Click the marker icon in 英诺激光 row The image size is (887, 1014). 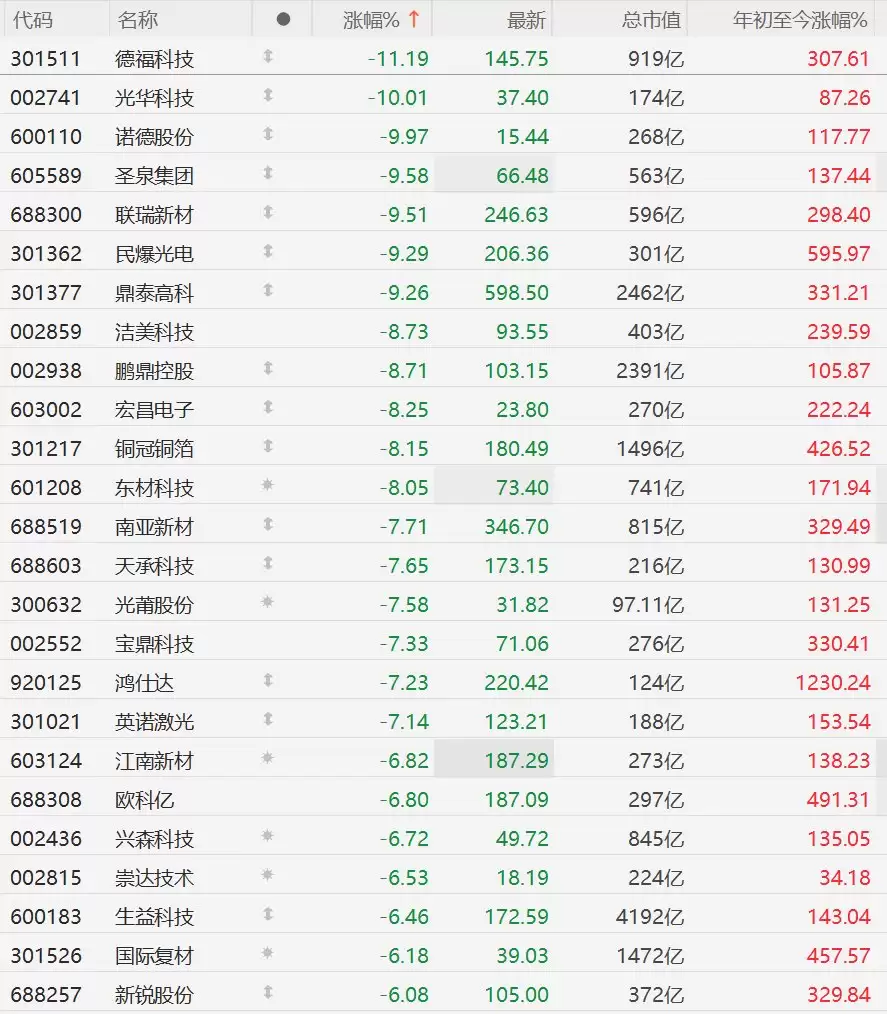[268, 719]
